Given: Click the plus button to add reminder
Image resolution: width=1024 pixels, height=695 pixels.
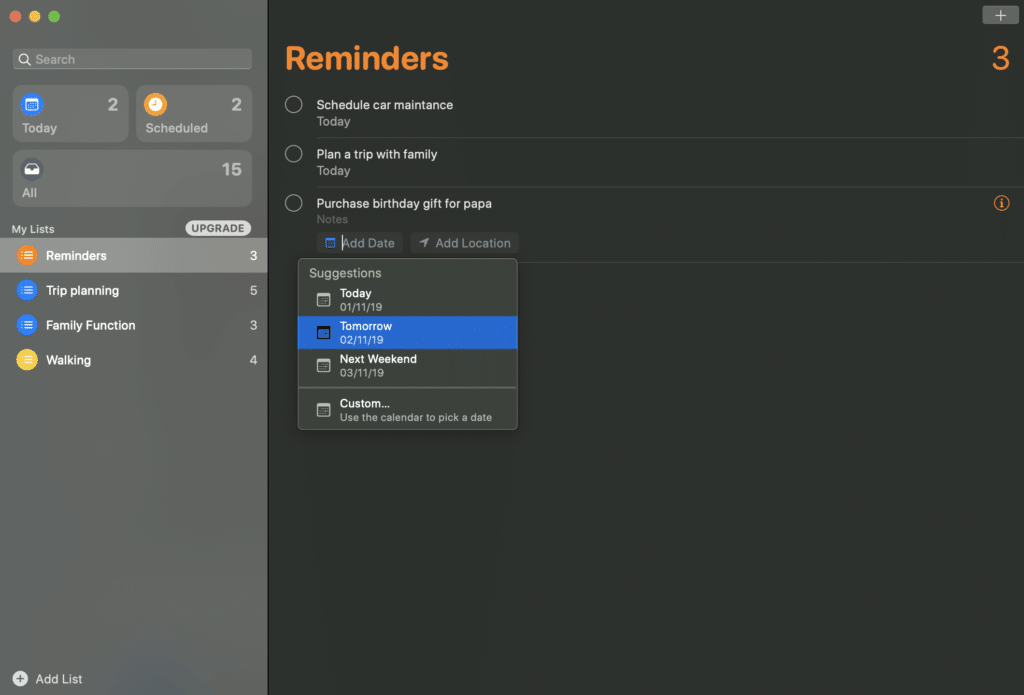Looking at the screenshot, I should click(1000, 15).
